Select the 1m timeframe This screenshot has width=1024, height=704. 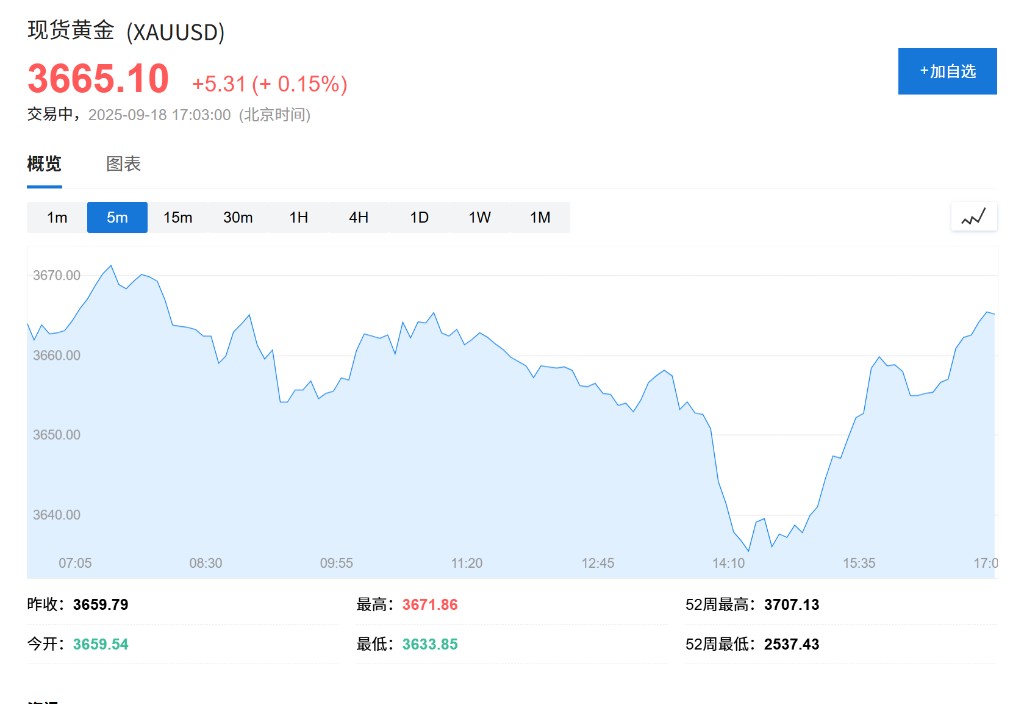(x=57, y=217)
